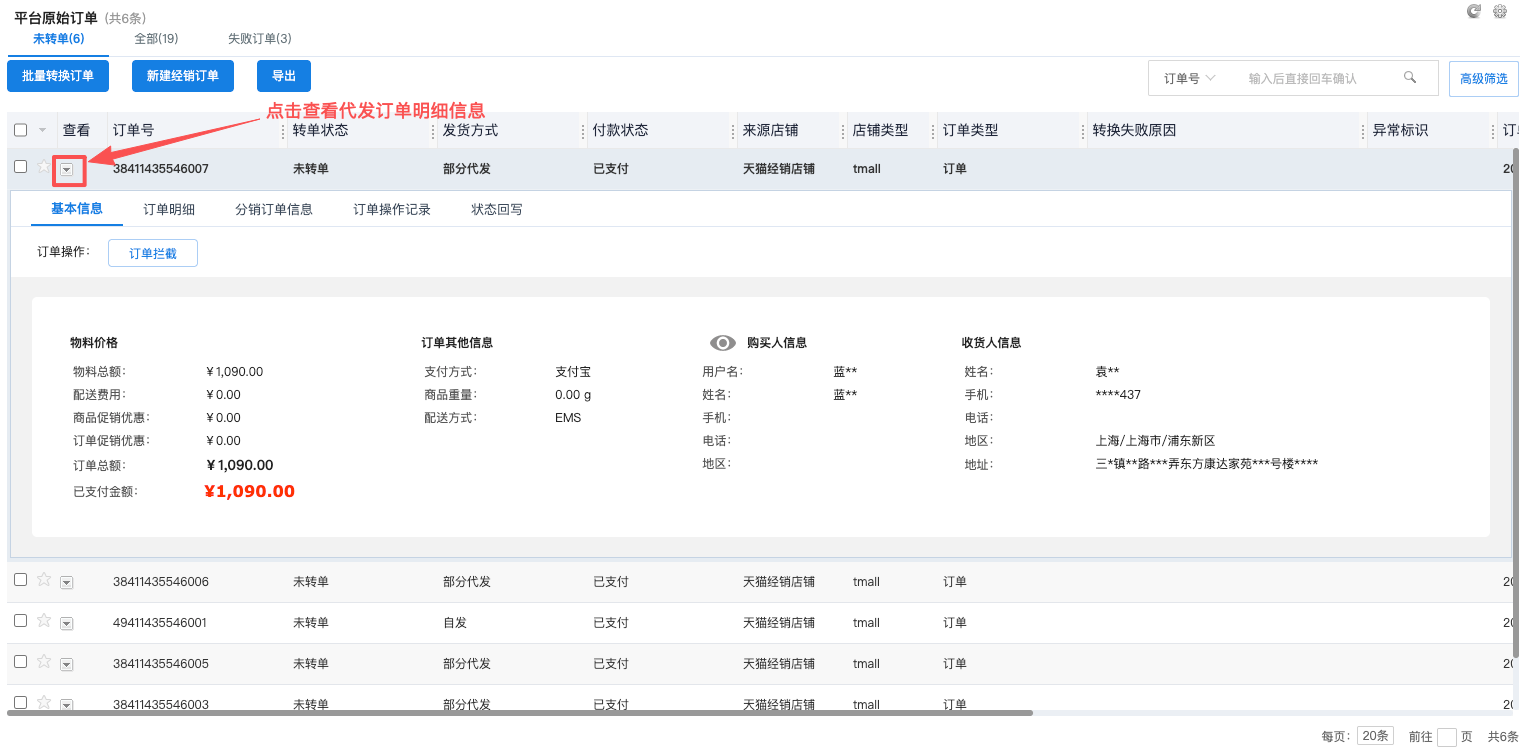
Task: Click the 自发 cell of order 49411435546001
Action: (x=455, y=622)
